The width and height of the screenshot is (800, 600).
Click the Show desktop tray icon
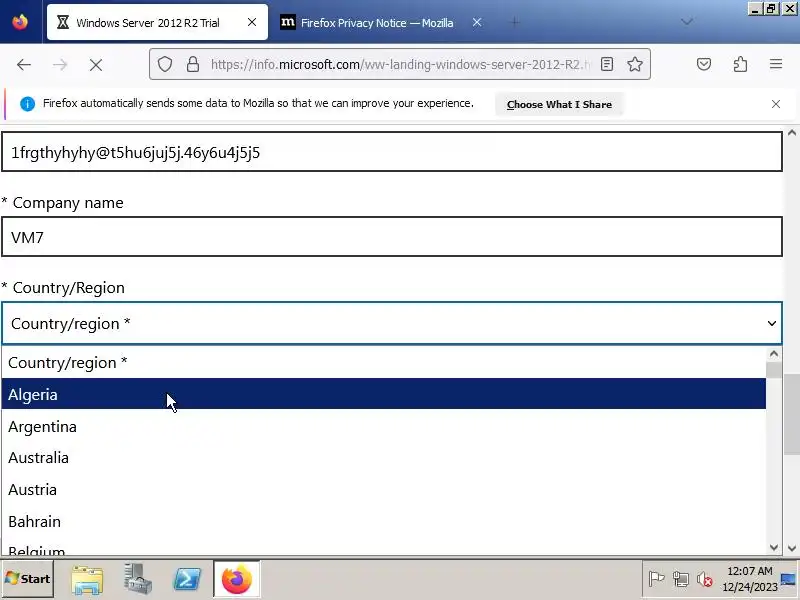click(788, 579)
